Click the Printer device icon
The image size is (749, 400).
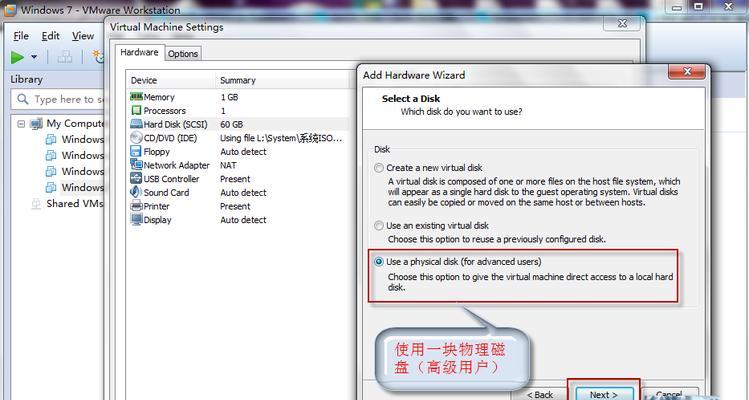[136, 206]
